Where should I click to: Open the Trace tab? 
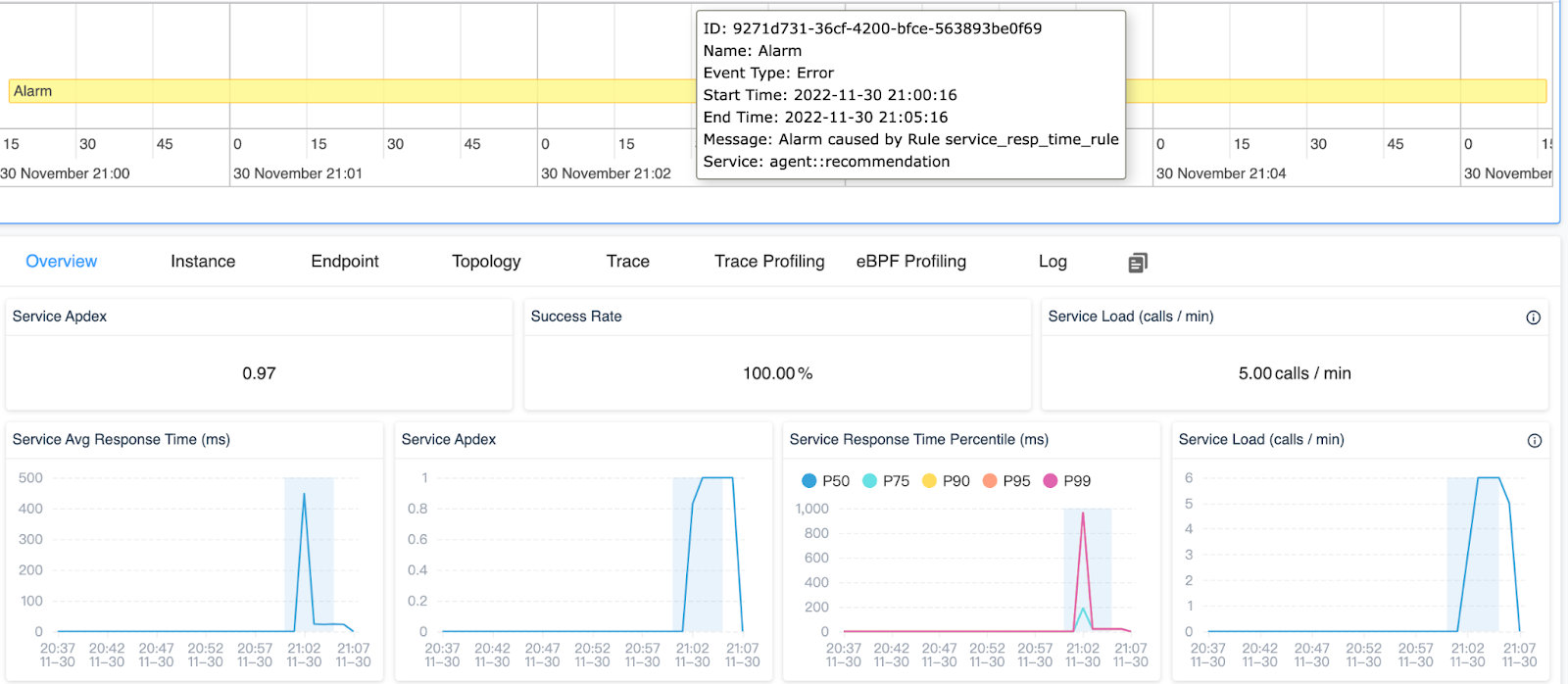627,262
